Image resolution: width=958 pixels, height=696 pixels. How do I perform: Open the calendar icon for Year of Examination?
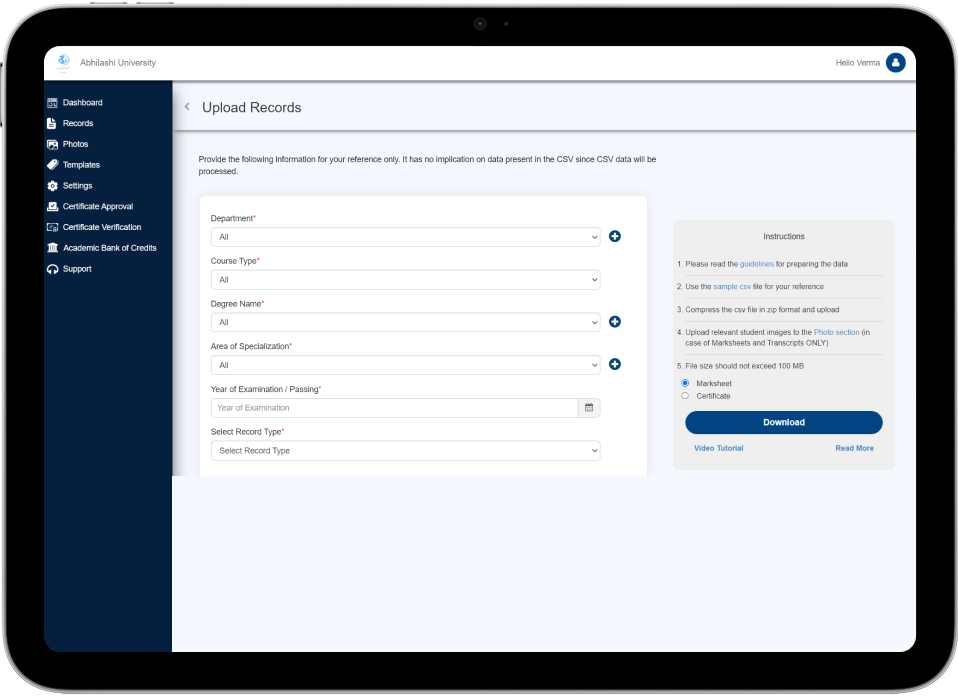pyautogui.click(x=588, y=407)
